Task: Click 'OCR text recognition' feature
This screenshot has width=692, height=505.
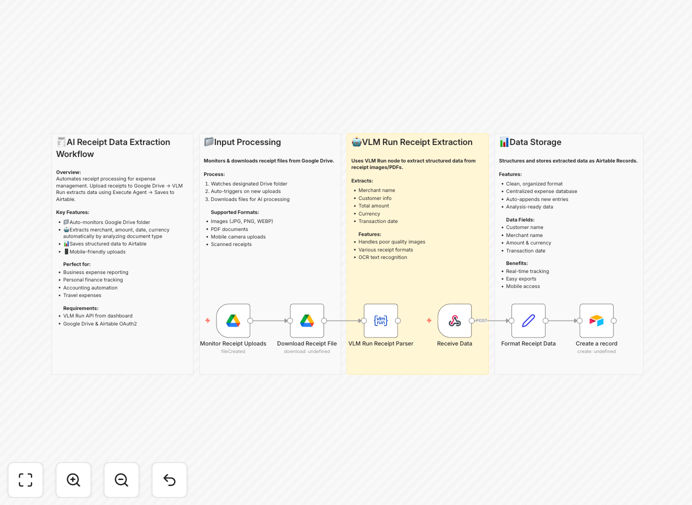Action: coord(383,257)
